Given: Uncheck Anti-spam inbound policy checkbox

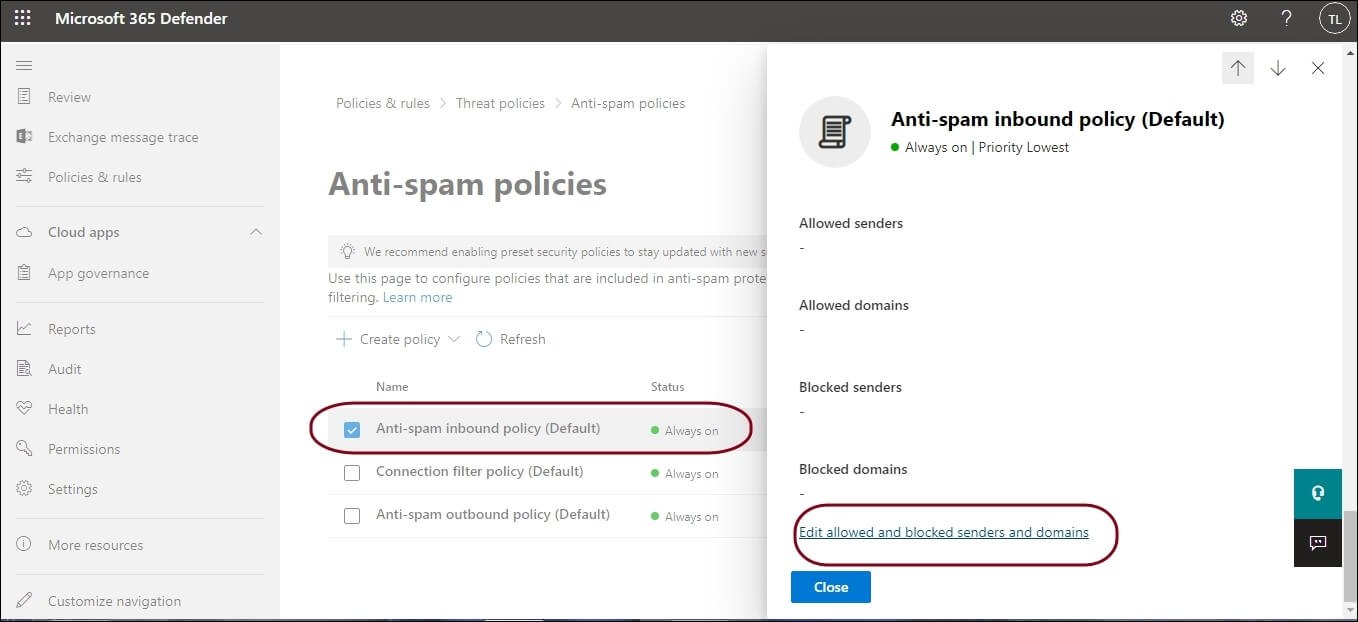Looking at the screenshot, I should click(352, 430).
